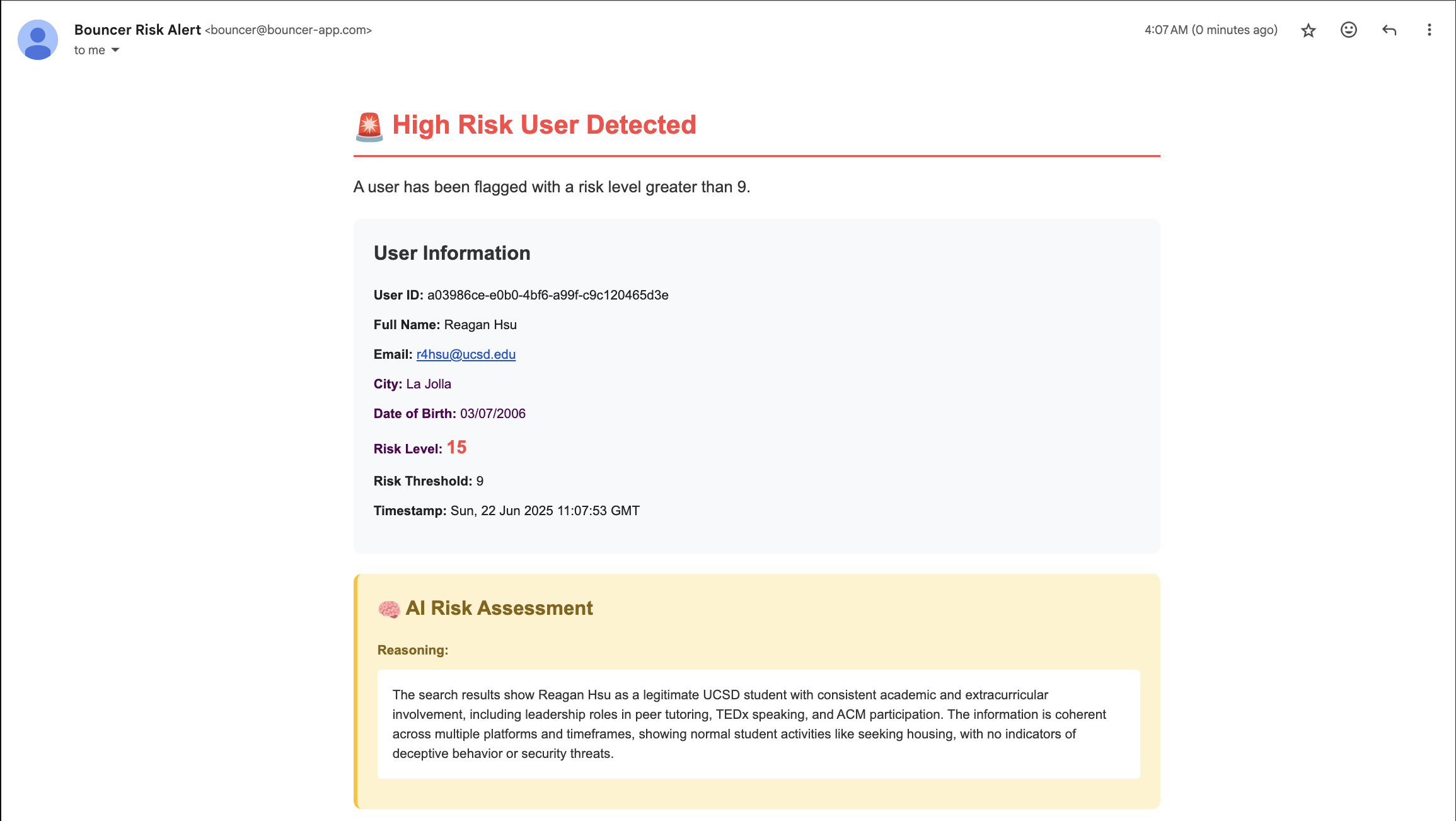Click the brain emoji beside AI Risk Assessment
The width and height of the screenshot is (1456, 821).
tap(388, 609)
